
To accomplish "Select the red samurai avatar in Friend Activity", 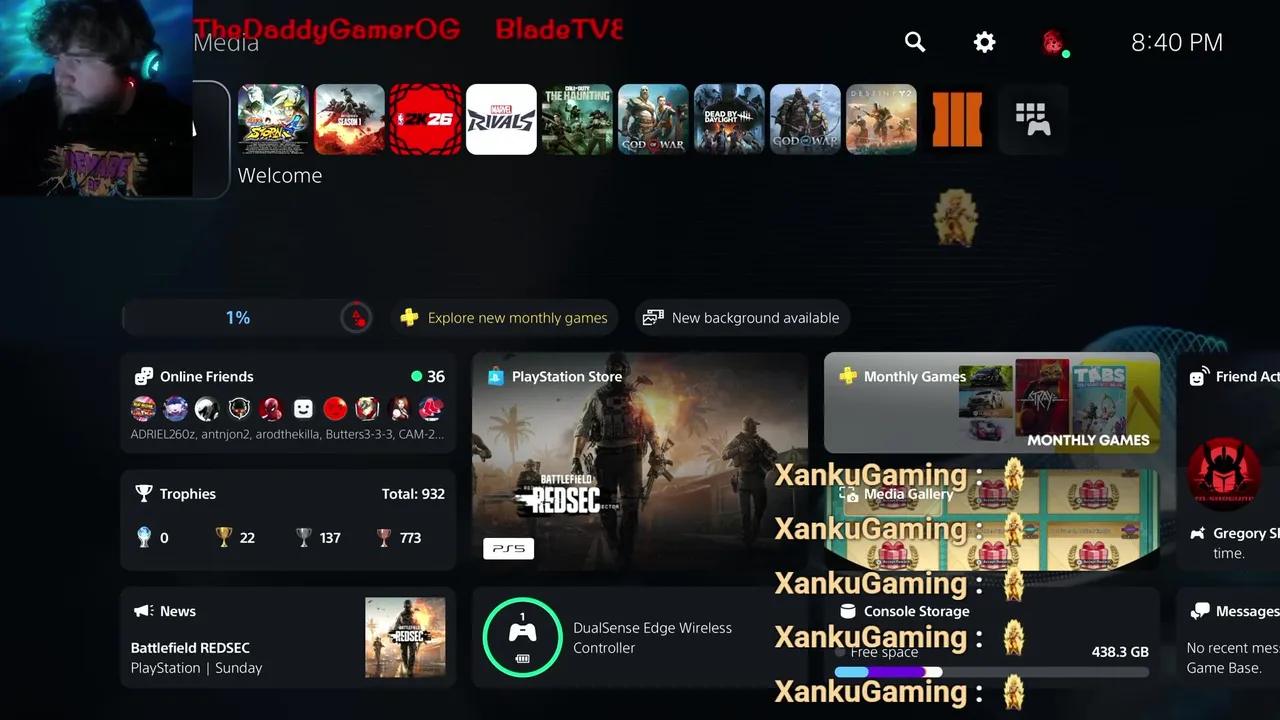I will [1223, 473].
